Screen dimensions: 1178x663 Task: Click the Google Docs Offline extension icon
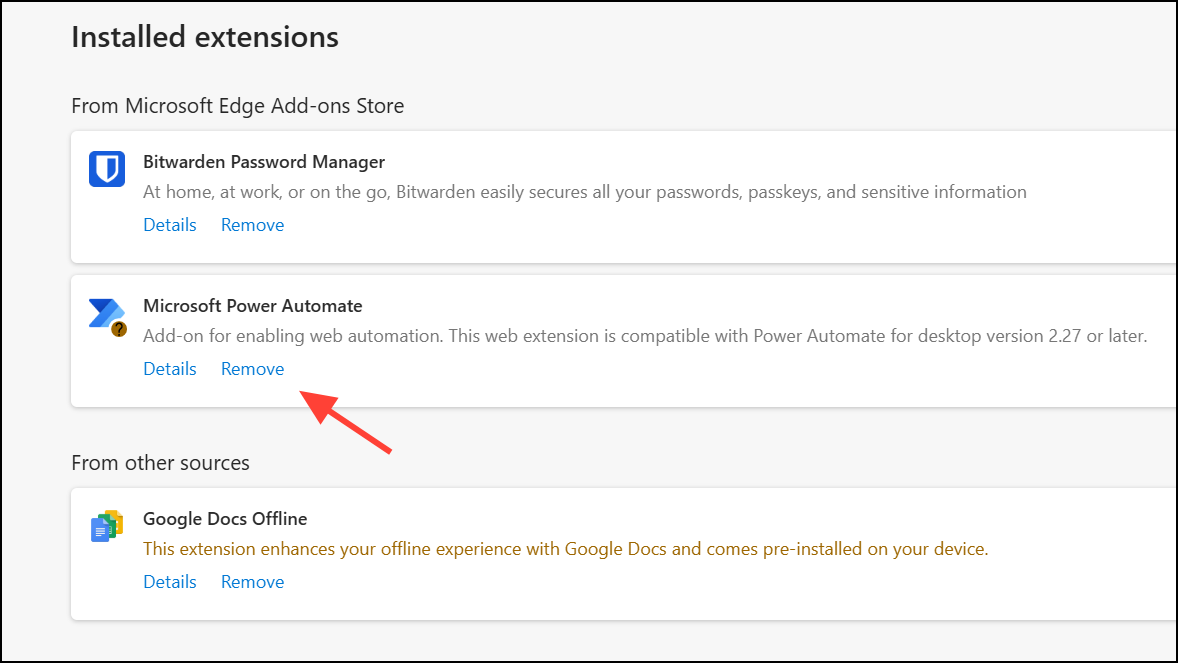tap(106, 526)
